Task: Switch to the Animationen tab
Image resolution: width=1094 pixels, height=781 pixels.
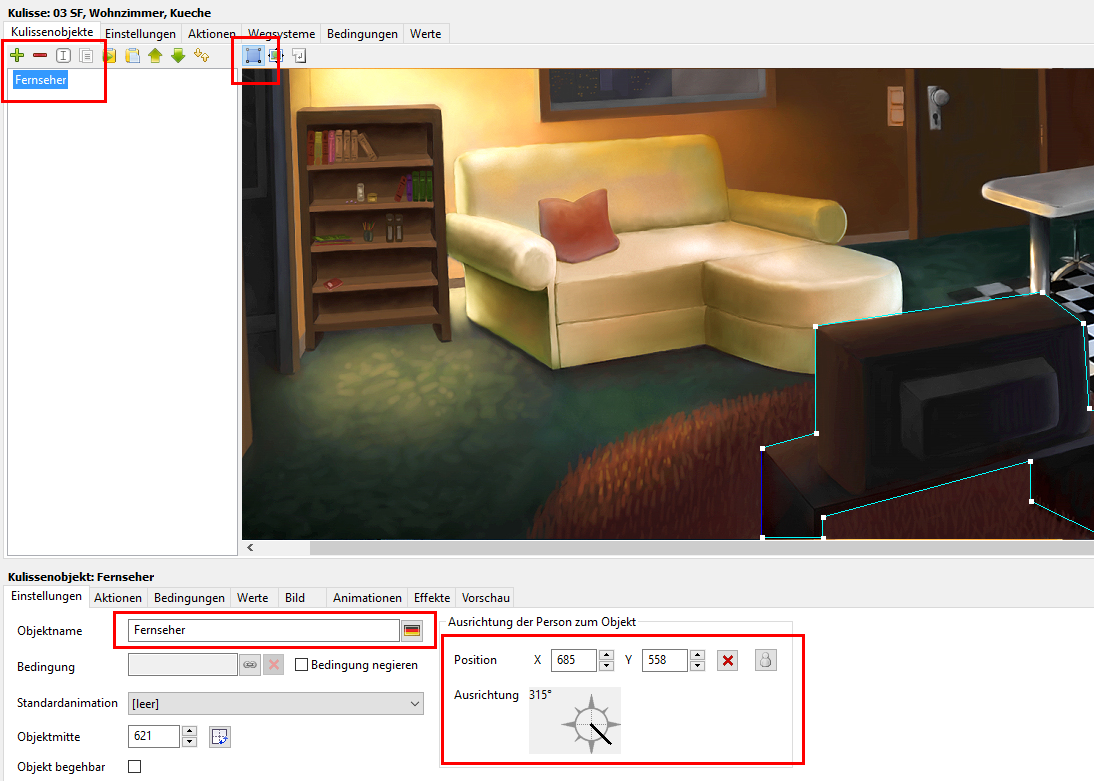Action: pyautogui.click(x=367, y=597)
